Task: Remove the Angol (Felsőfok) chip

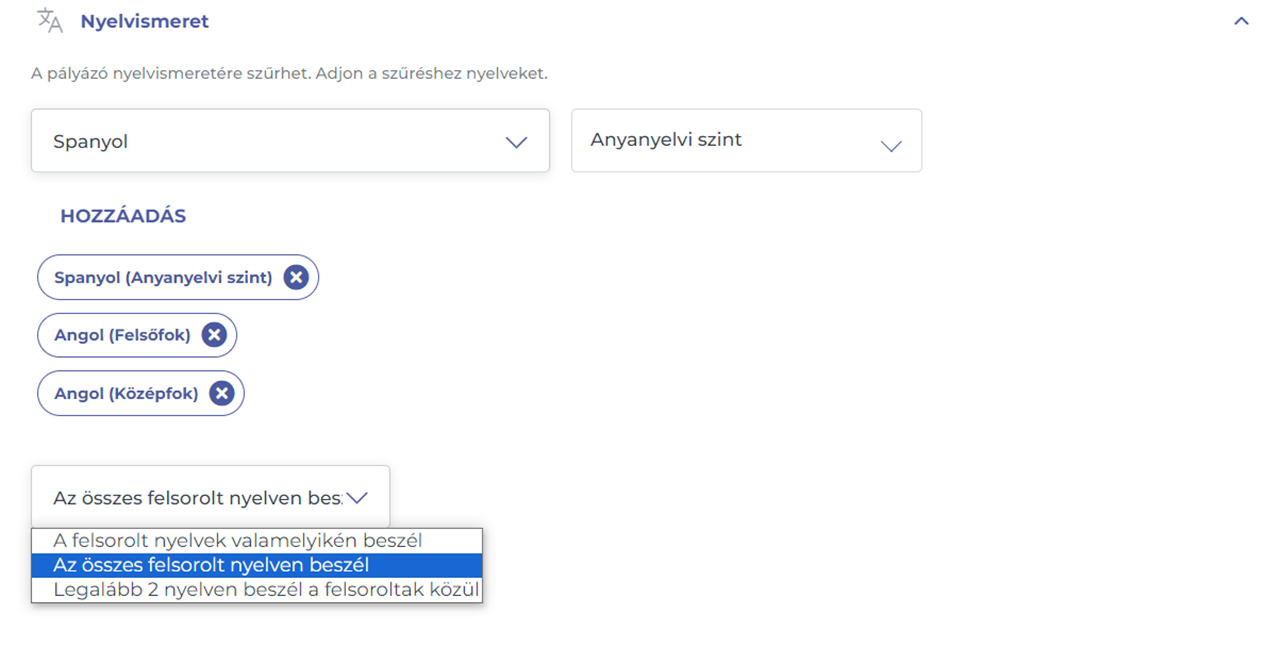Action: coord(214,335)
